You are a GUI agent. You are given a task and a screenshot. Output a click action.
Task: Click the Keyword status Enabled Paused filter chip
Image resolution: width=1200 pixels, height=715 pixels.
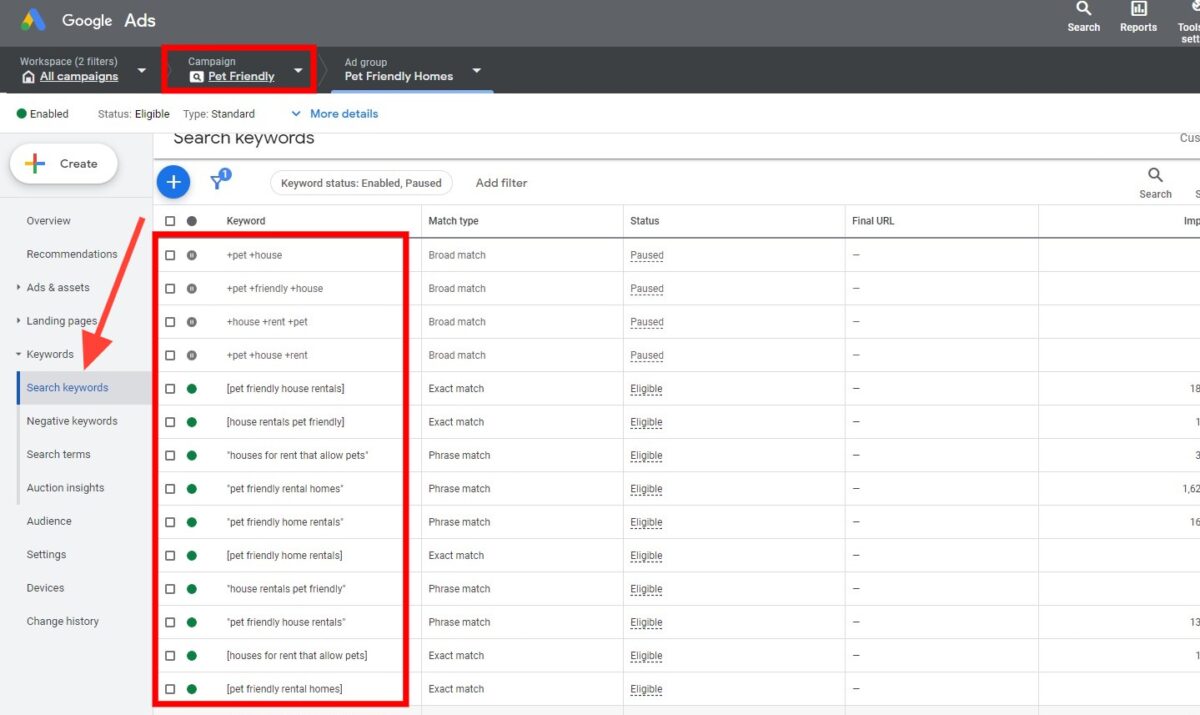[x=361, y=182]
